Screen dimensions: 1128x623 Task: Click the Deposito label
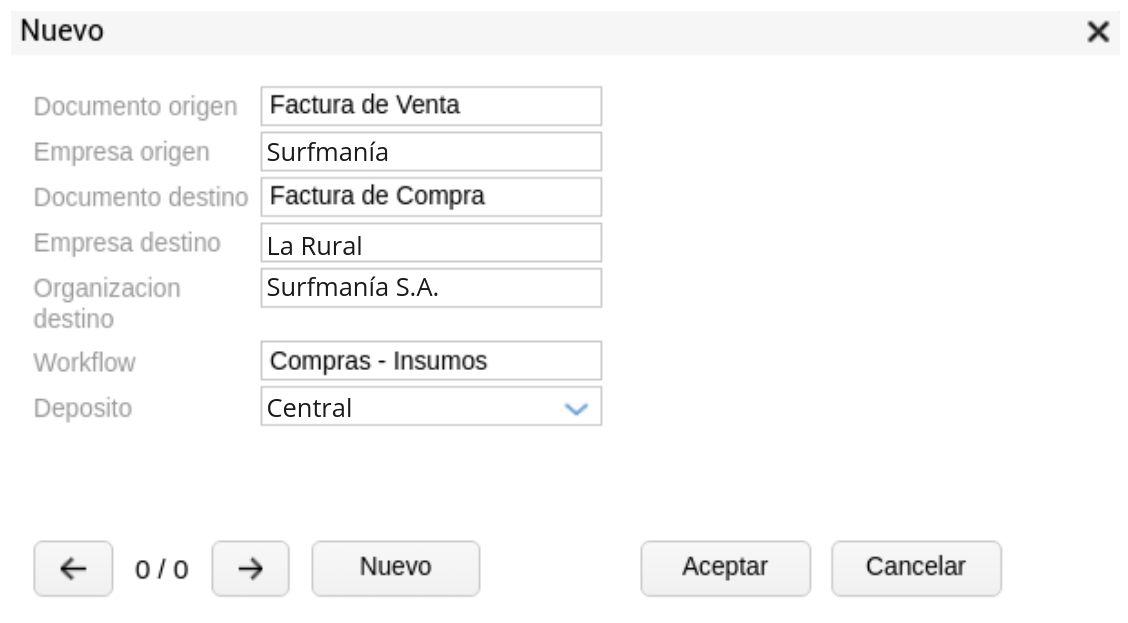[82, 408]
